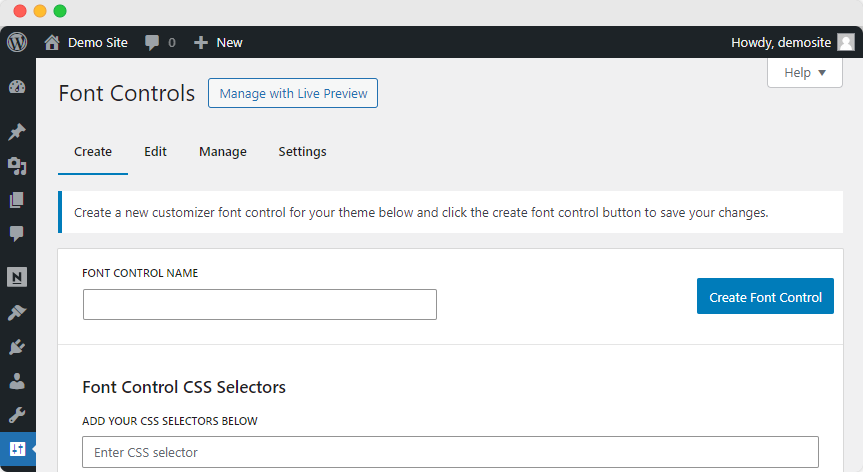Open Settings sliders sidebar icon
Image resolution: width=863 pixels, height=472 pixels.
click(x=18, y=449)
